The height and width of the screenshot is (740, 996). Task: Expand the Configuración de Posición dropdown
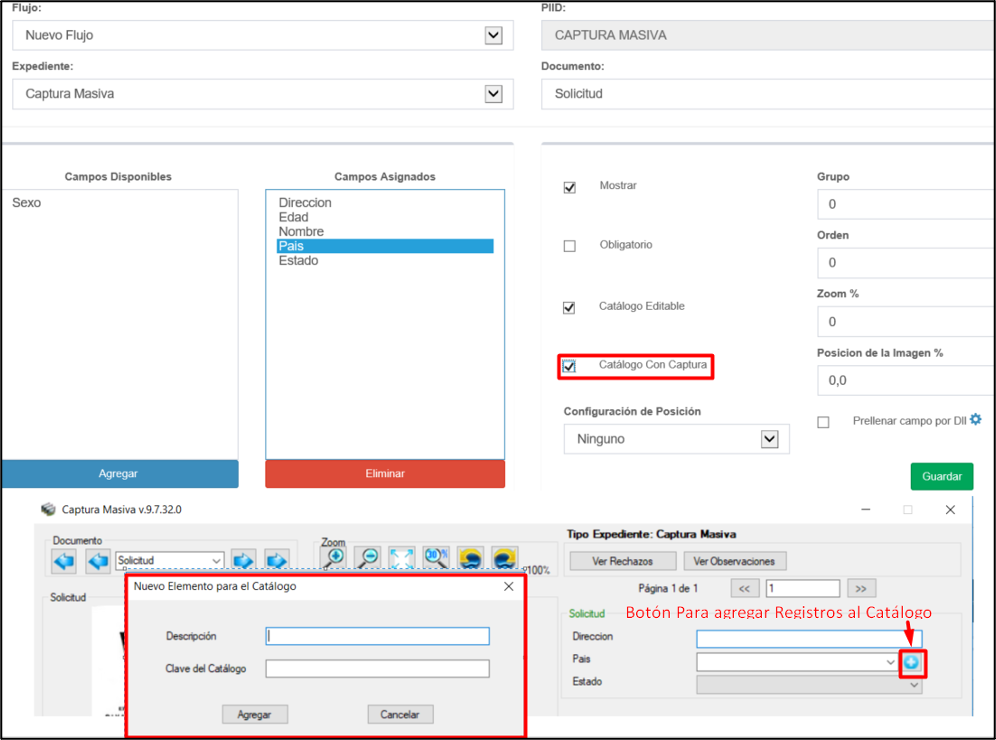coord(769,439)
